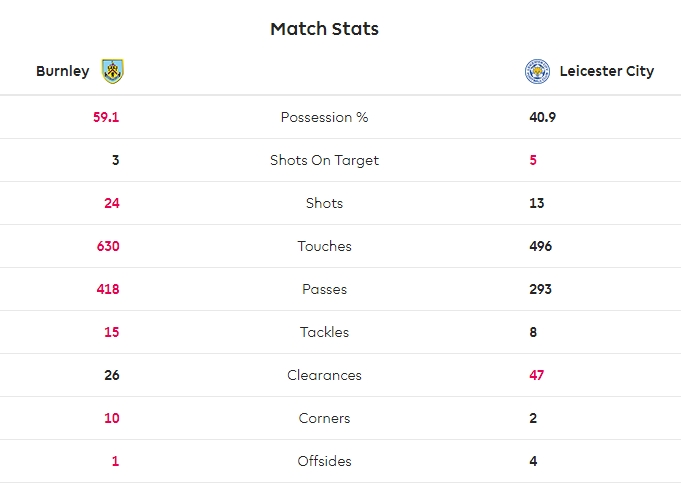This screenshot has width=681, height=491.
Task: Click the Leicester City club crest icon
Action: (x=537, y=71)
